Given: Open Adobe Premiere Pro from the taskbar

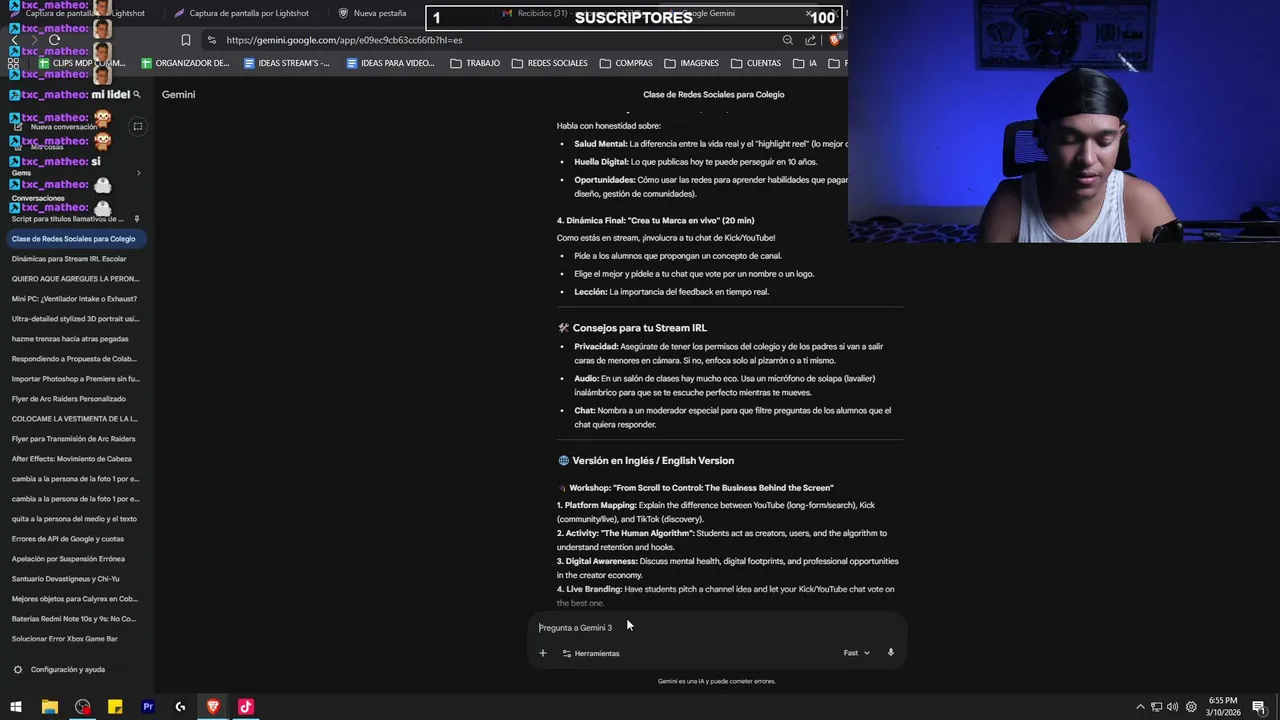Looking at the screenshot, I should (x=148, y=707).
